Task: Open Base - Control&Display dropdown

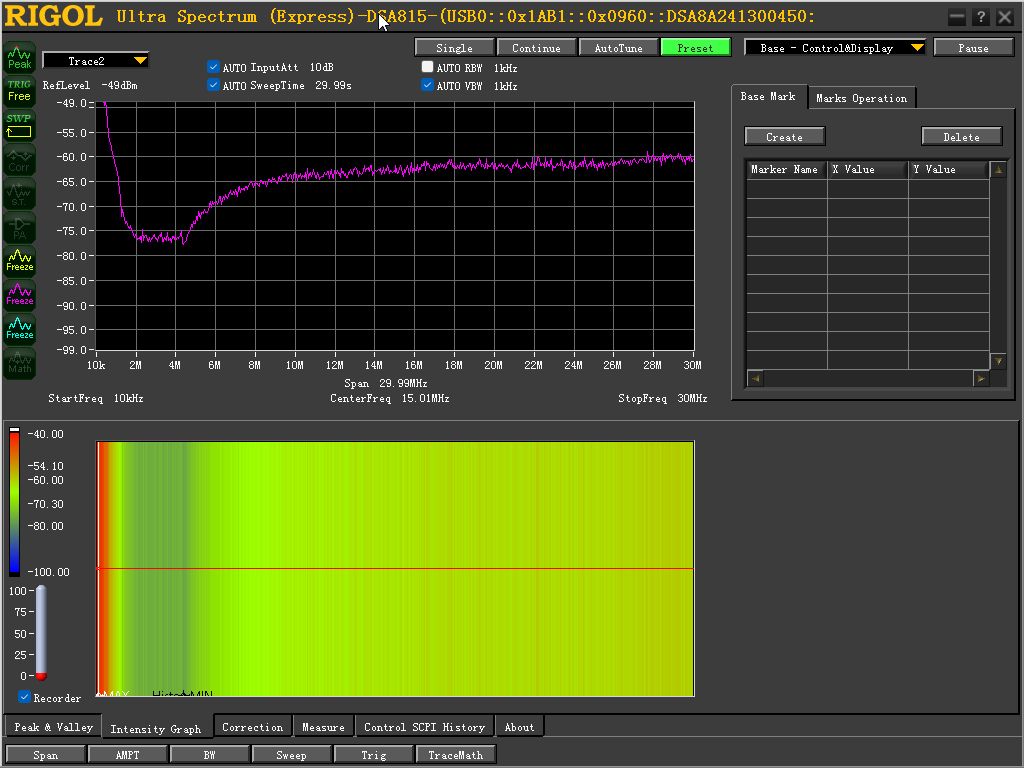Action: pyautogui.click(x=835, y=48)
